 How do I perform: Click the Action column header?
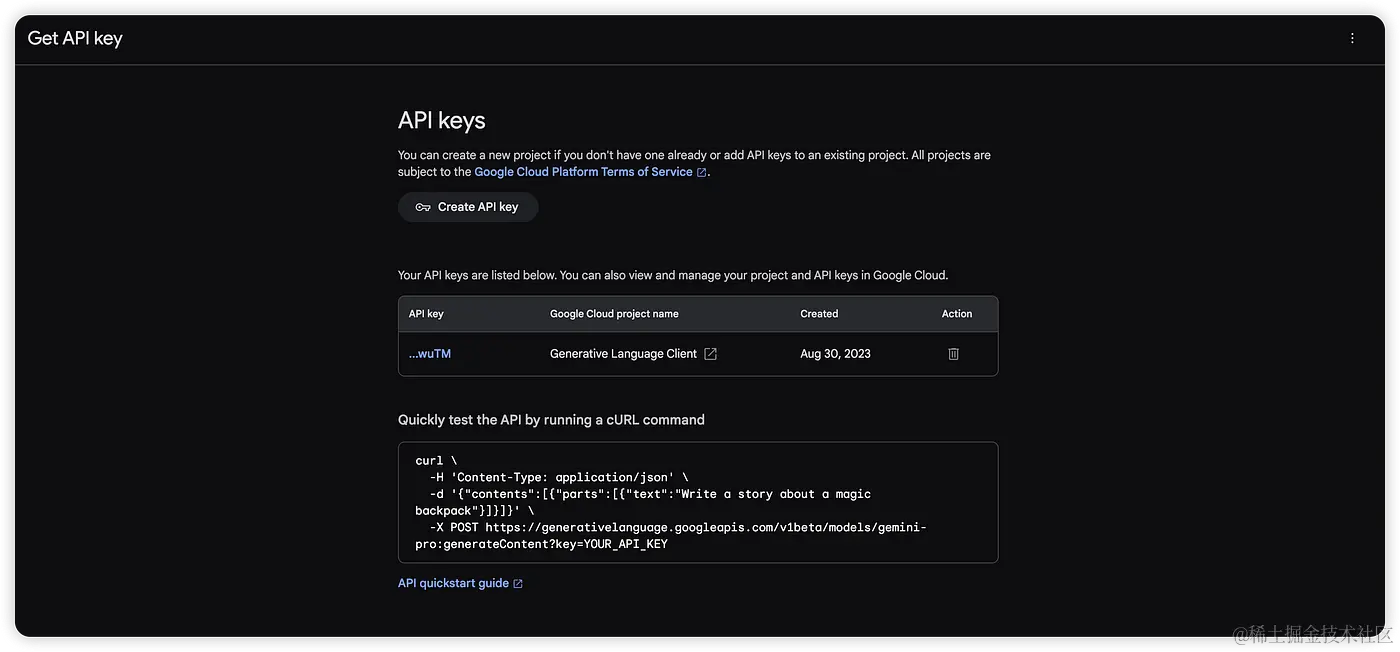click(957, 314)
